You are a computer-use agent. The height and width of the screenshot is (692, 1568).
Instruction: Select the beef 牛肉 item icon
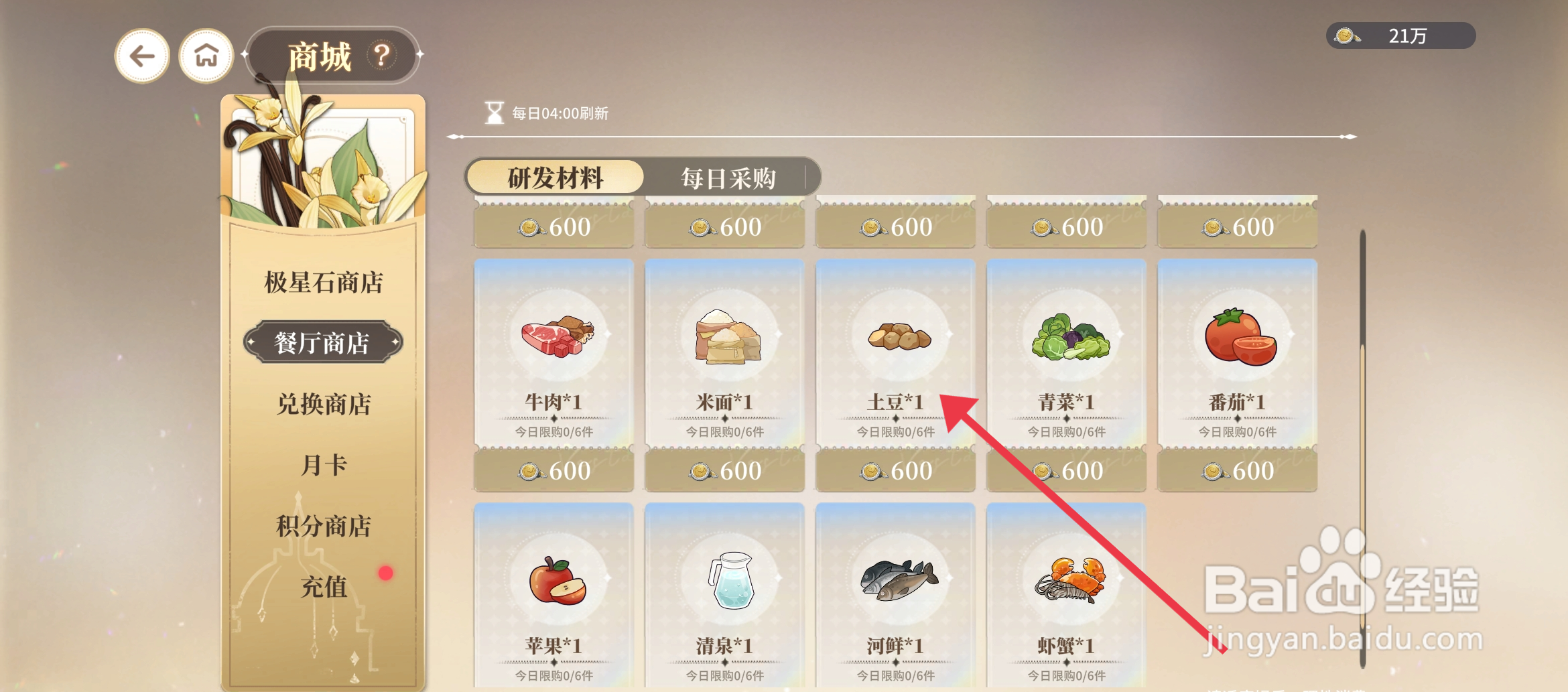558,336
